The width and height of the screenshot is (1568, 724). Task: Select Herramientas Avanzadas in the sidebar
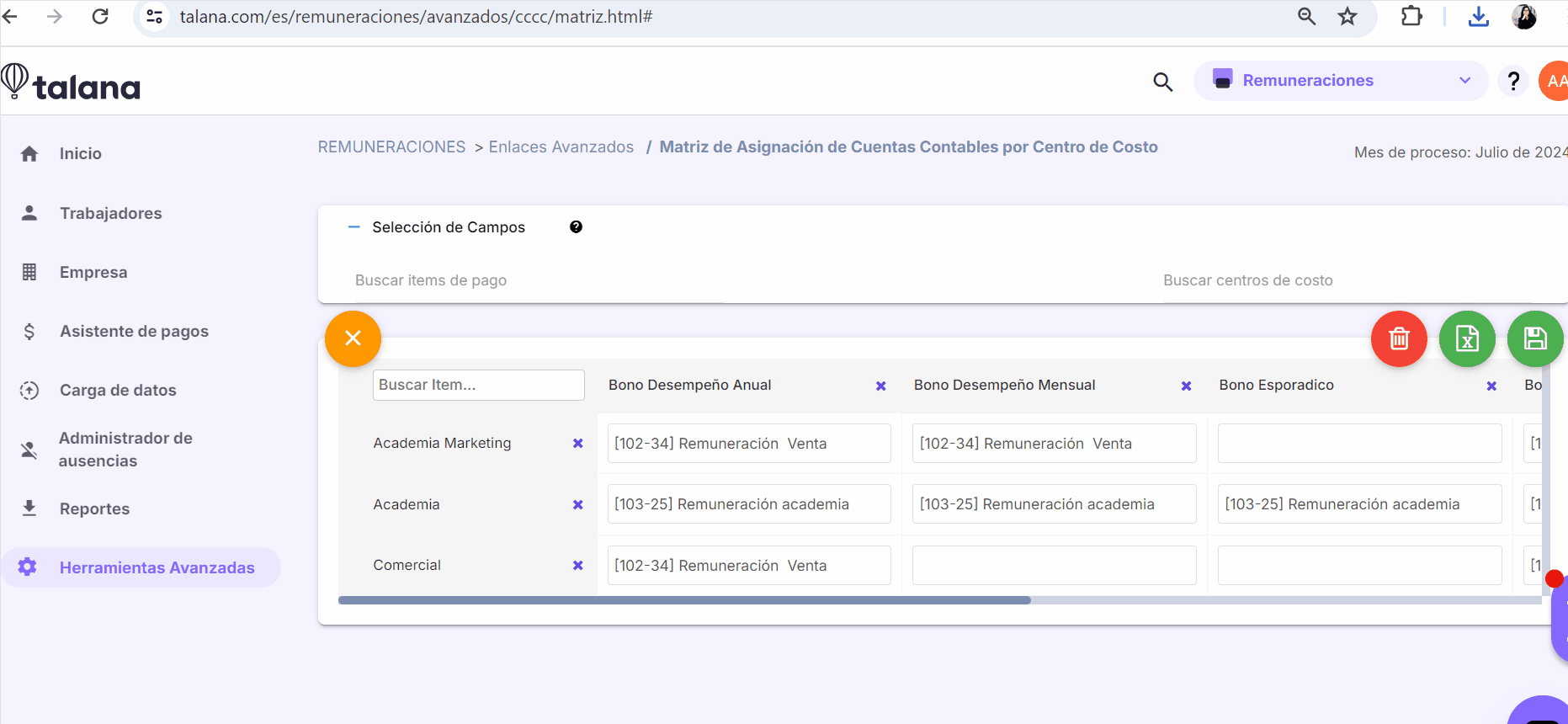coord(141,567)
